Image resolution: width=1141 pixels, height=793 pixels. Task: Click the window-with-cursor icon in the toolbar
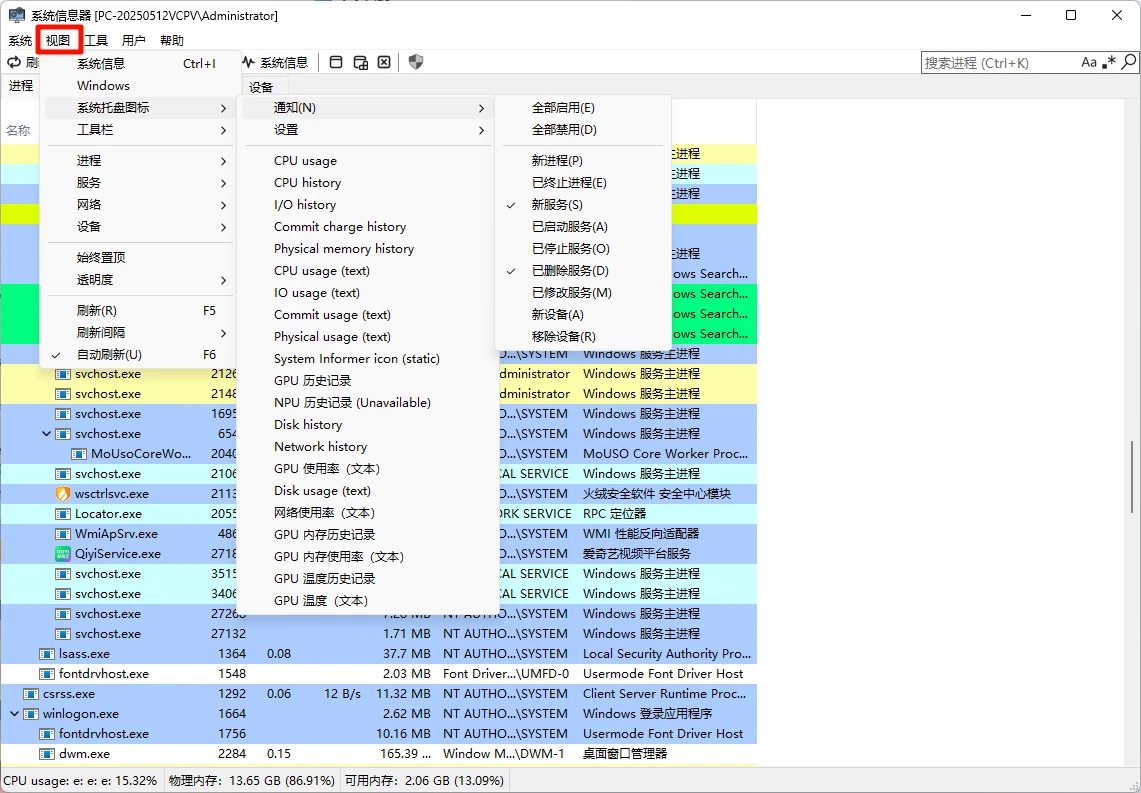(x=361, y=63)
